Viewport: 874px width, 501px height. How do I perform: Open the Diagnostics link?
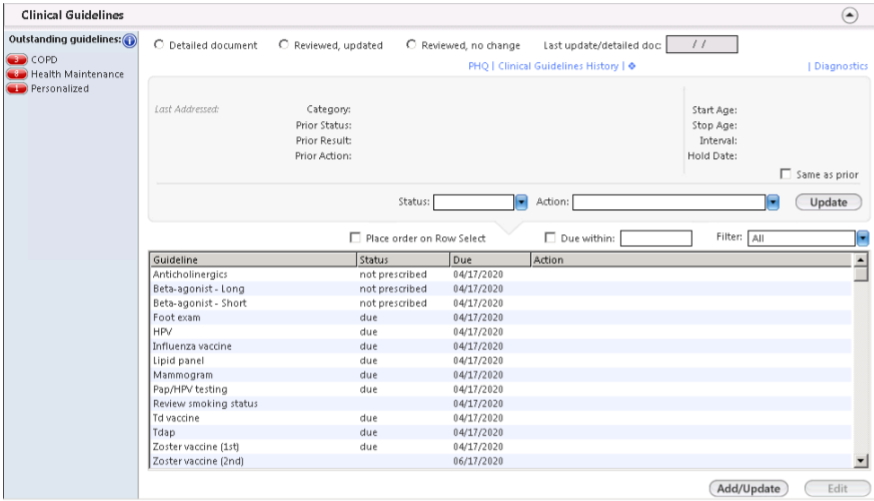coord(841,66)
